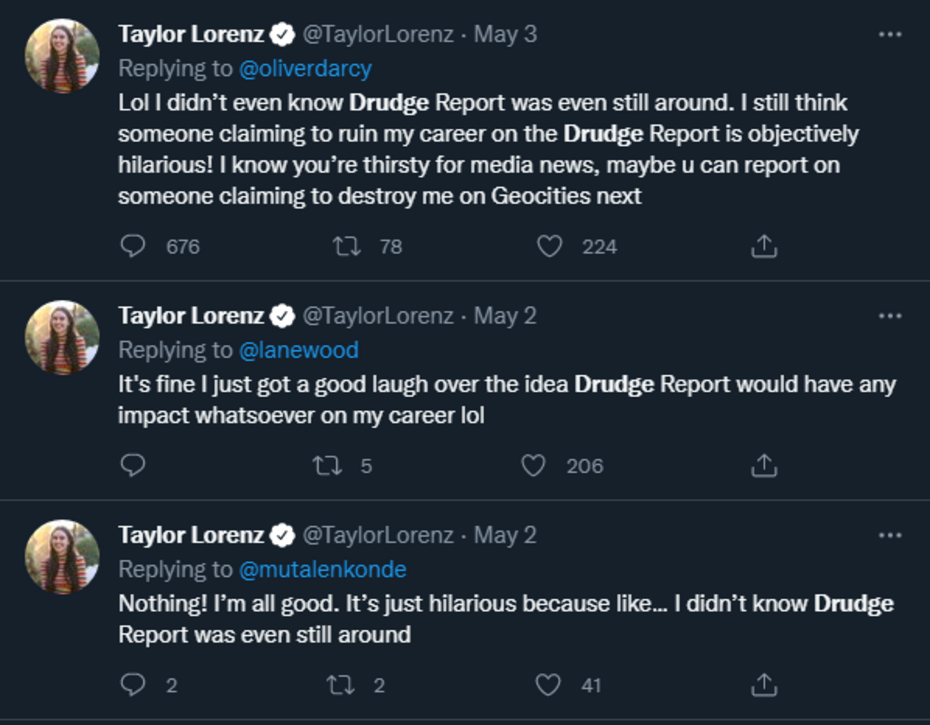
Task: Click Taylor Lorenz's avatar on the May 3 tweet
Action: (62, 56)
